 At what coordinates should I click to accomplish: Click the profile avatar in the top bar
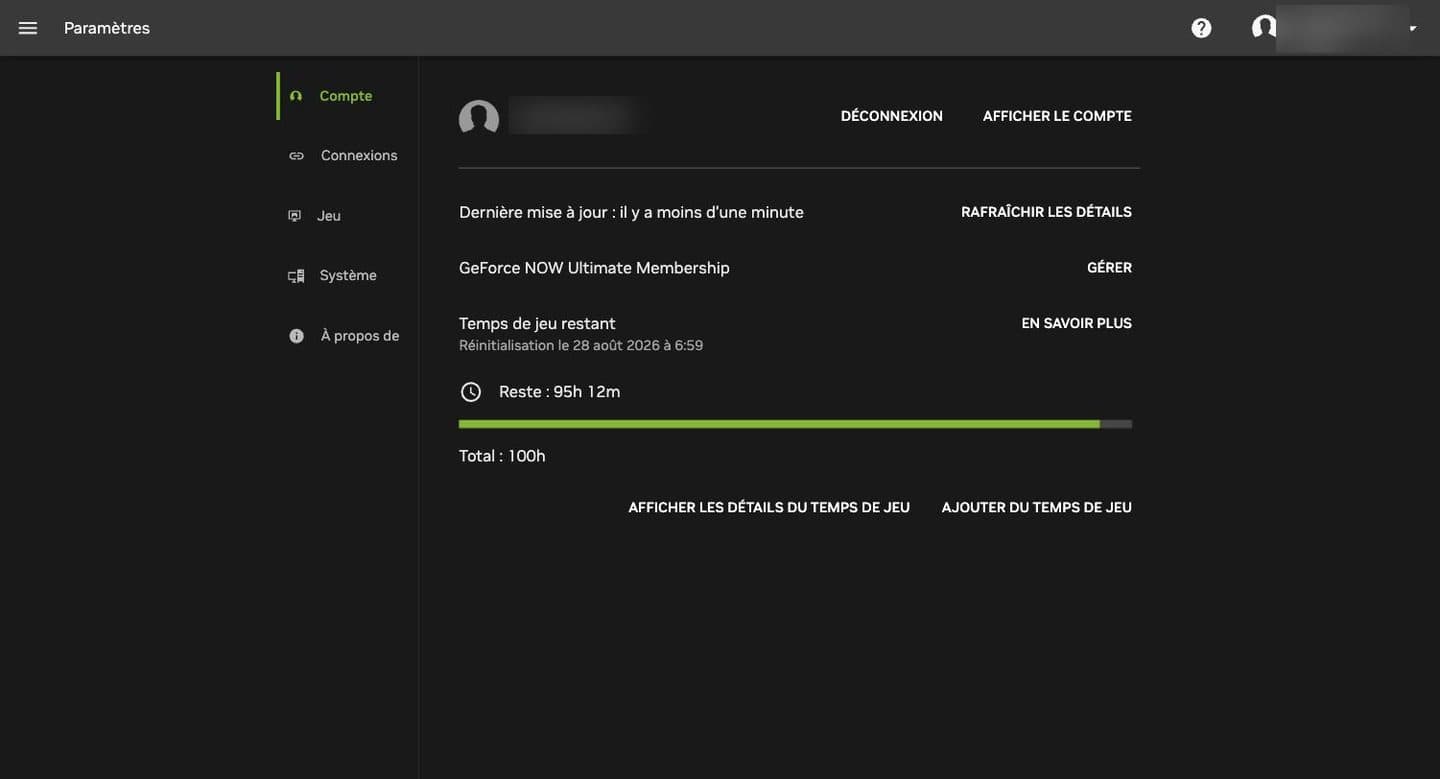1264,27
